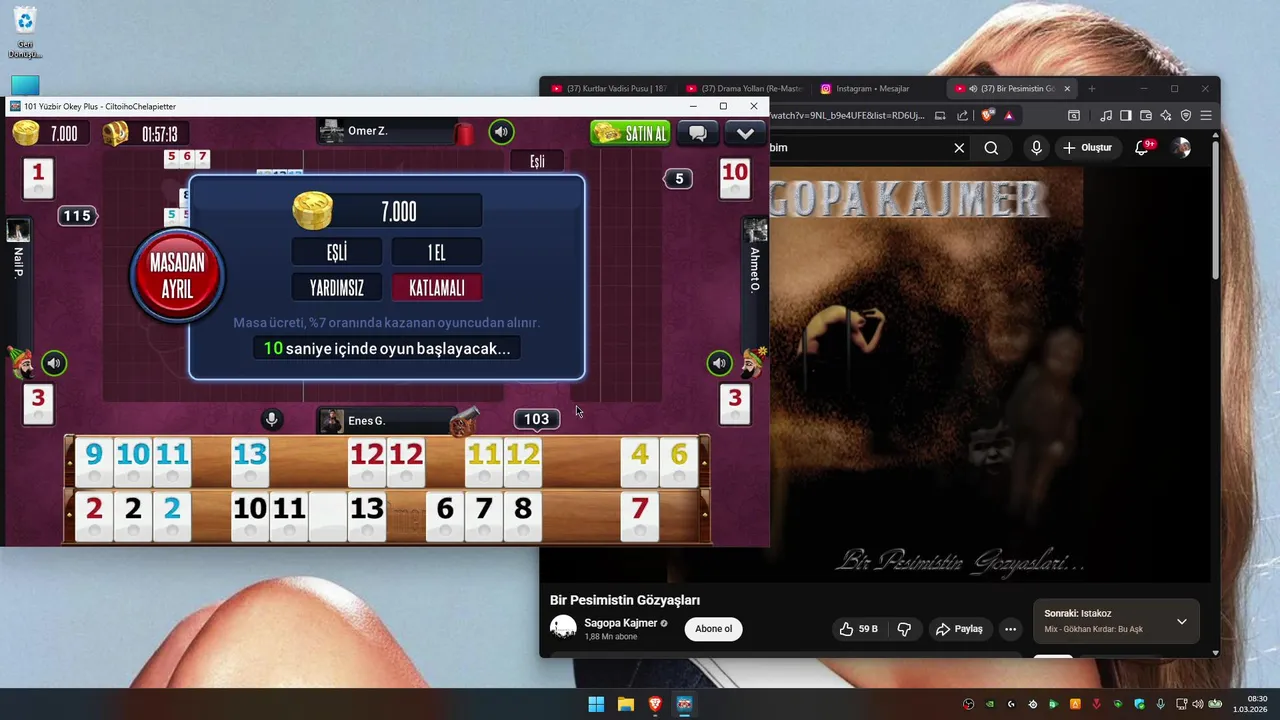Open the chat bubble icon in game
Screen dimensions: 1280x720
pos(697,133)
